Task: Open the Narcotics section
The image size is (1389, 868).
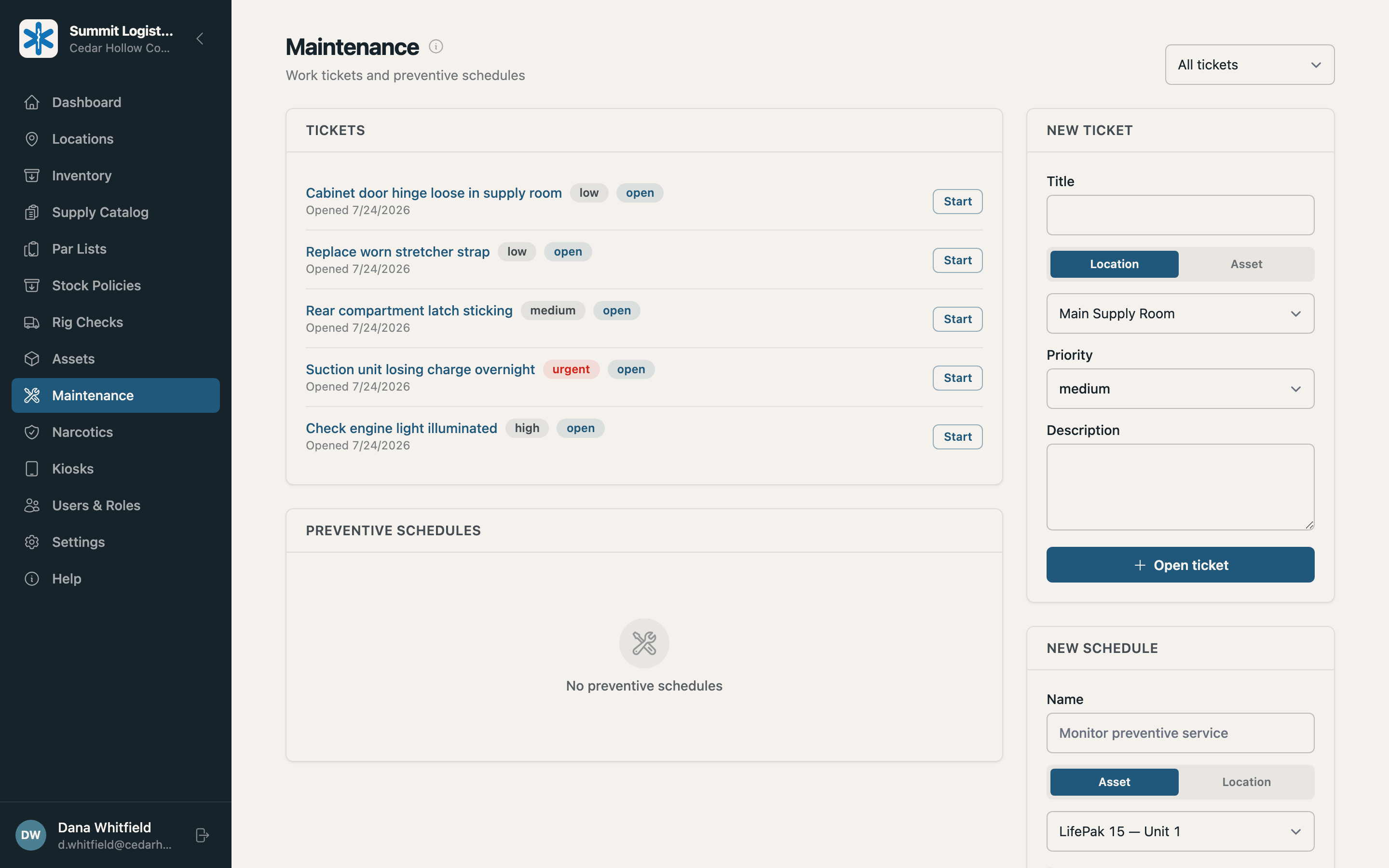Action: [x=115, y=432]
